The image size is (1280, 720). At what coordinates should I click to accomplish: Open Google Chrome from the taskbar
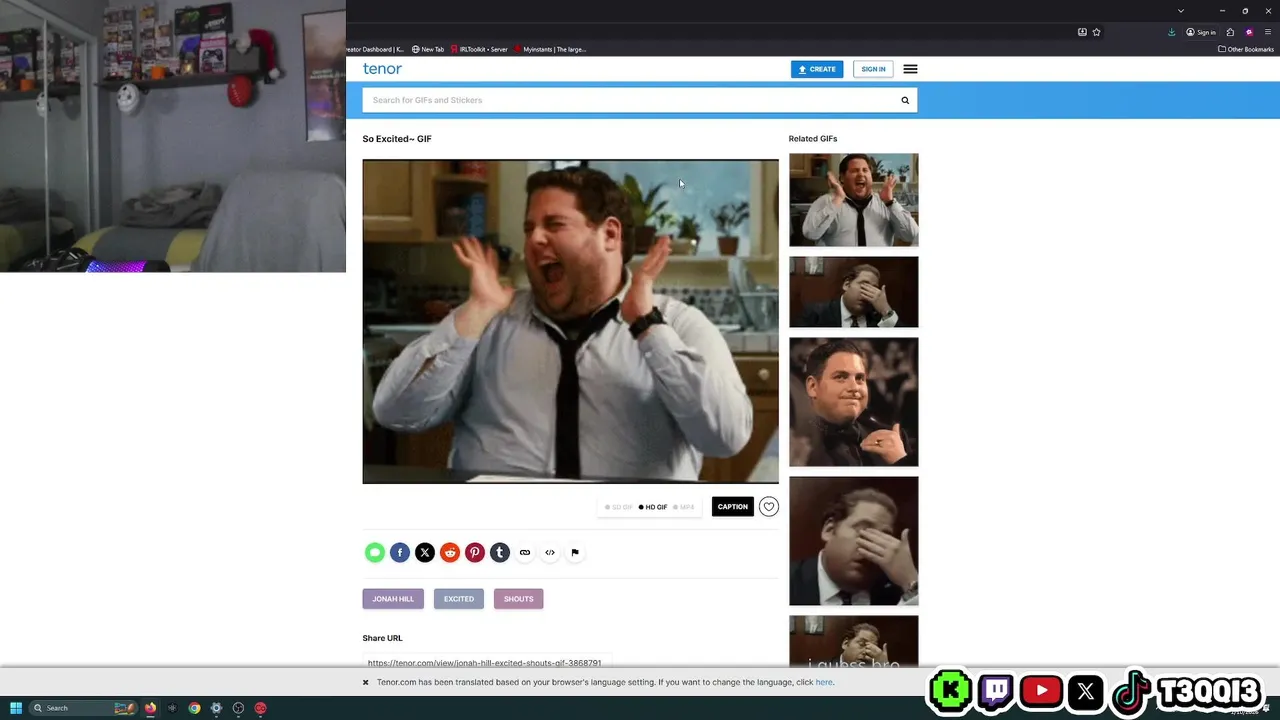[194, 708]
